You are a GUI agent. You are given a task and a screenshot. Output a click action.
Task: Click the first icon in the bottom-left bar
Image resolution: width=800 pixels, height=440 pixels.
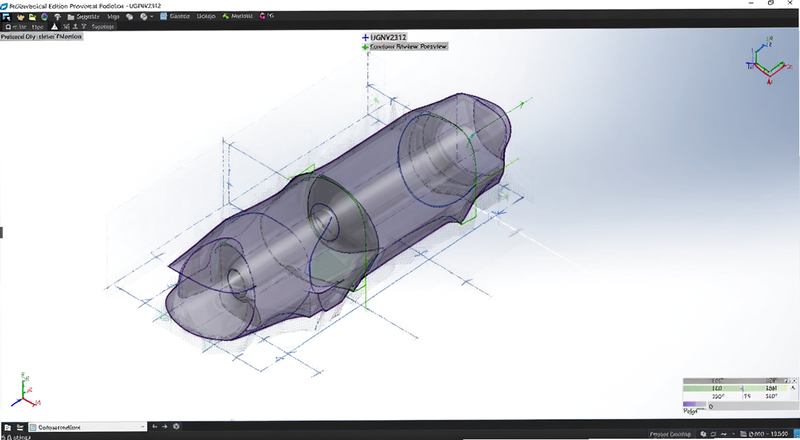coord(8,427)
